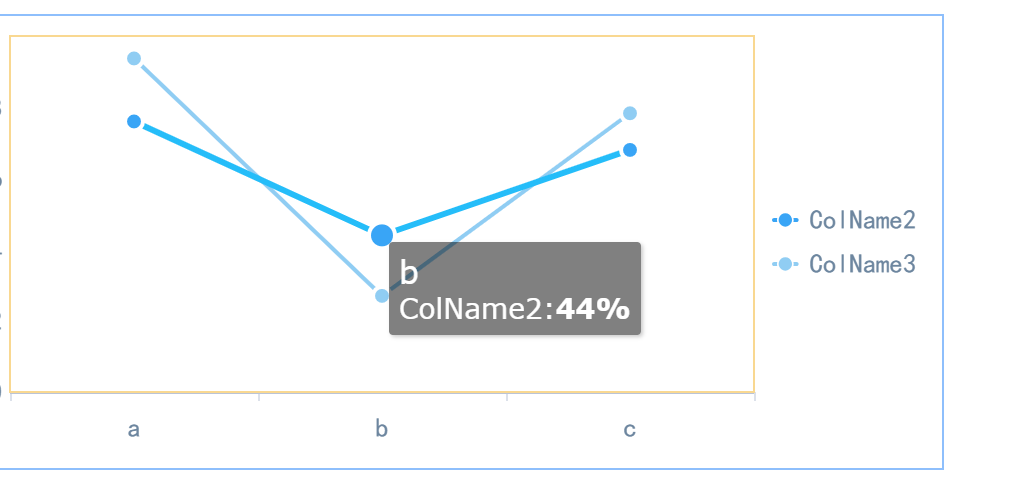Click the ColName2 legend marker icon
Screen dimensions: 1017x496
[785, 220]
